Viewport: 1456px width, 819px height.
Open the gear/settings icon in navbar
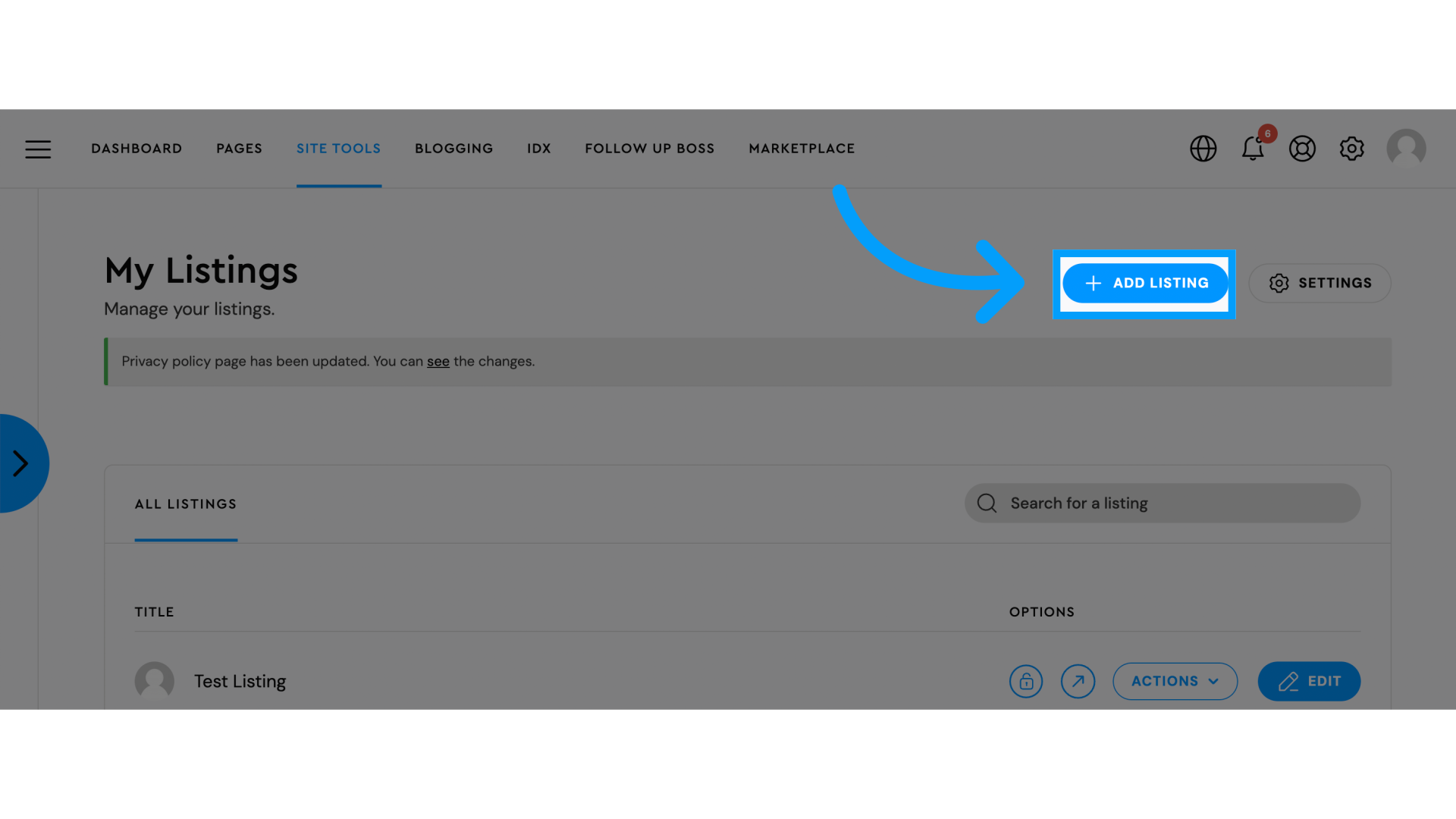(1352, 148)
